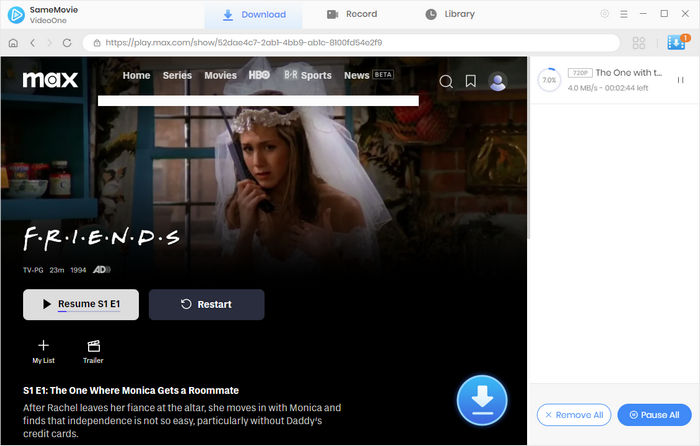Open the settings gear icon

[x=604, y=14]
